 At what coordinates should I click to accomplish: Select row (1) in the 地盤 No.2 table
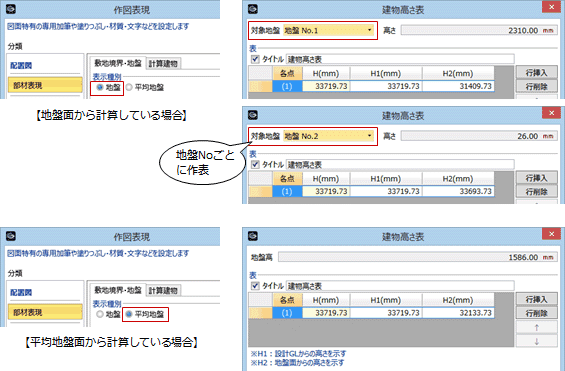(287, 191)
